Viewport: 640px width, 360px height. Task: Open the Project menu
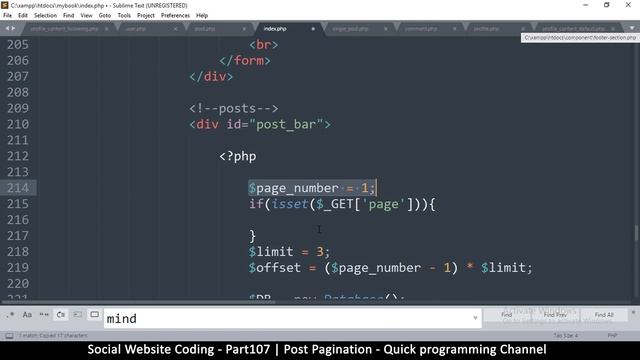click(146, 16)
